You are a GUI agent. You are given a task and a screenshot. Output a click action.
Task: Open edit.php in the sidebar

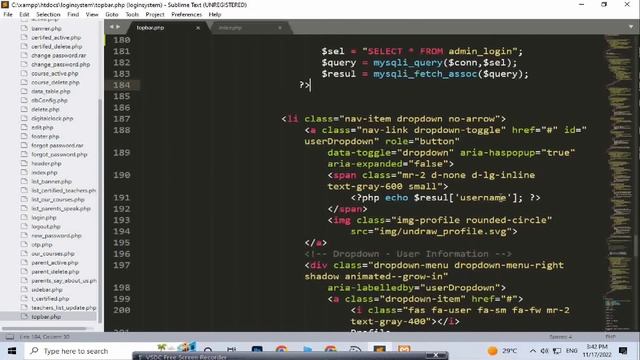point(42,127)
